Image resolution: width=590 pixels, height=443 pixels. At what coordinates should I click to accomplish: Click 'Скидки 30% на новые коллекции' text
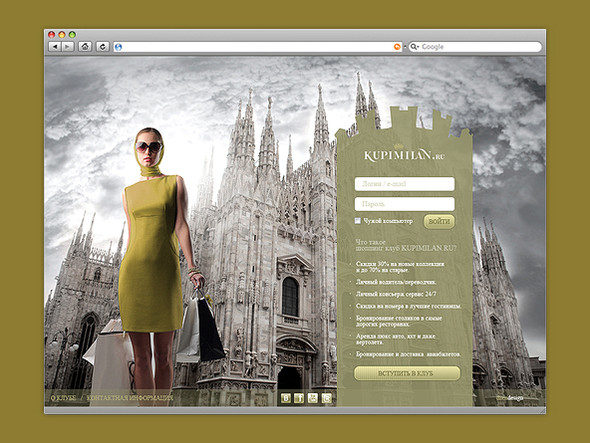pos(400,264)
